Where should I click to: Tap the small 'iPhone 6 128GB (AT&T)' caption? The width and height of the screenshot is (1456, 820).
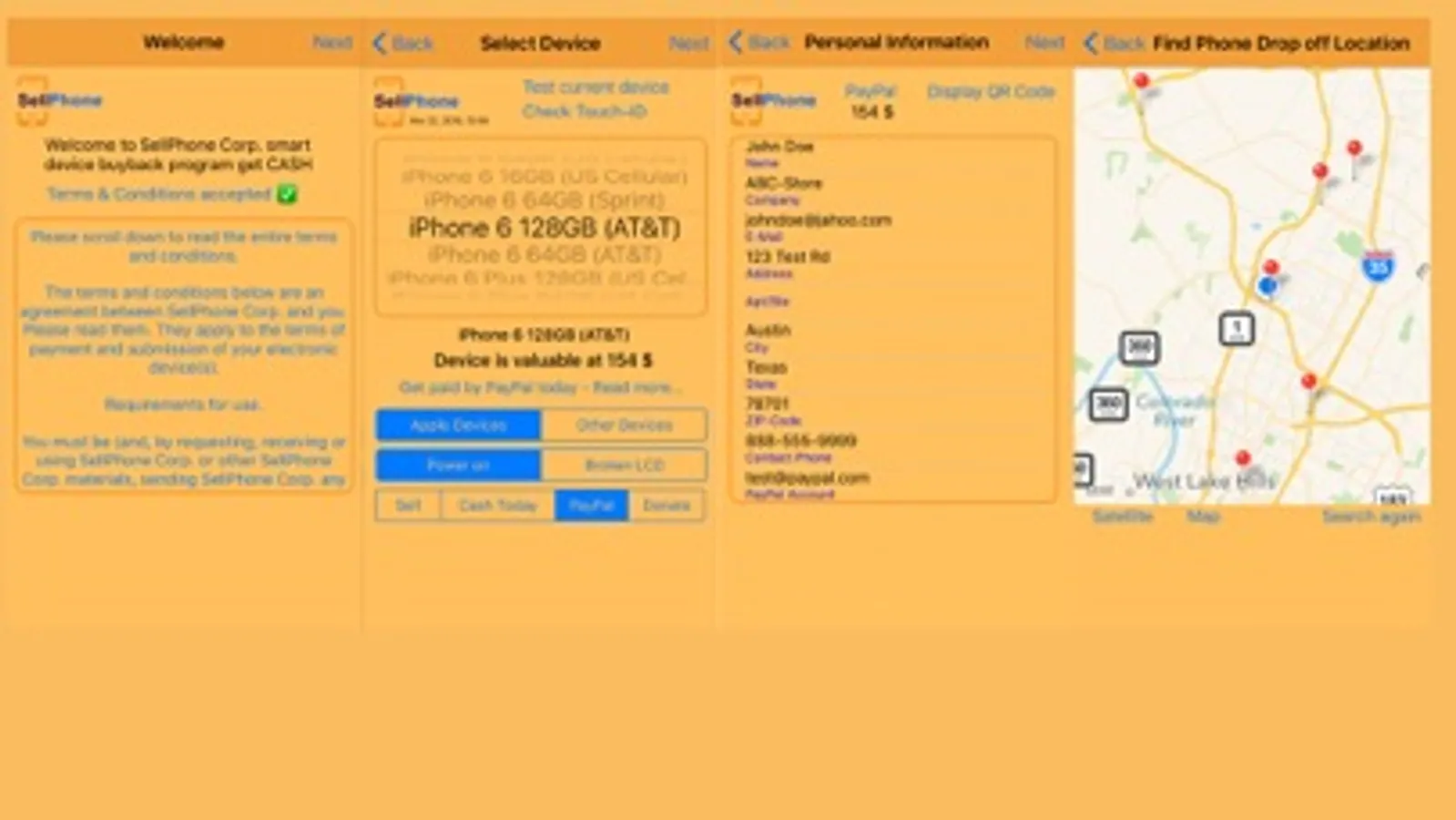pos(544,334)
